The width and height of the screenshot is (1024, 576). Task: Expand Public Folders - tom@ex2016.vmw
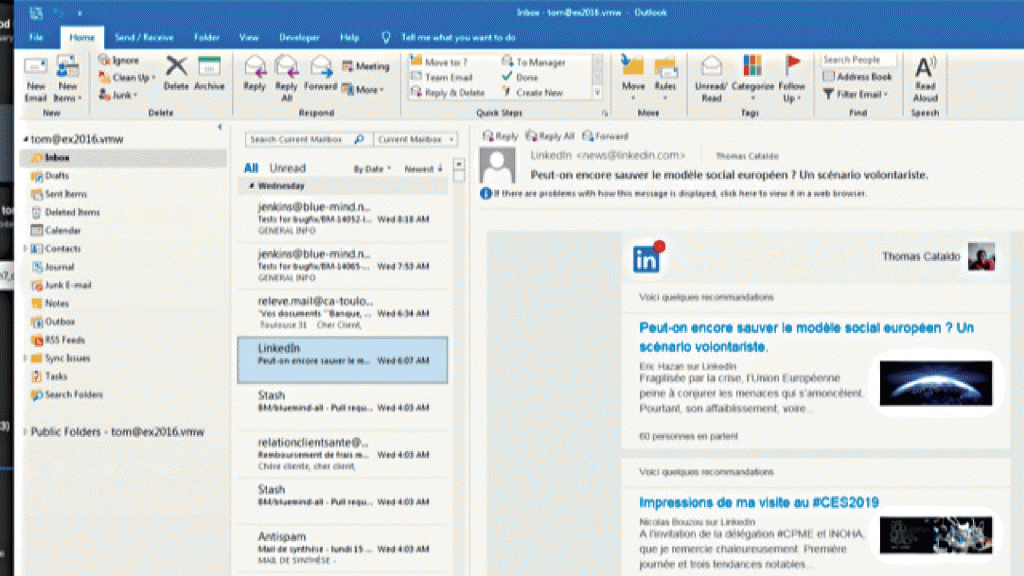25,432
